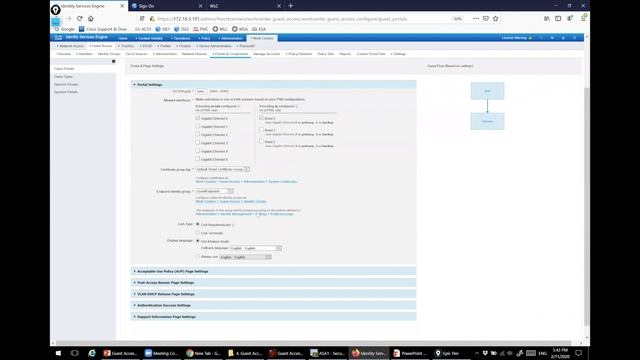Viewport: 640px width, 360px height.
Task: Toggle the Firefox sidebar icon
Action: coord(558,19)
